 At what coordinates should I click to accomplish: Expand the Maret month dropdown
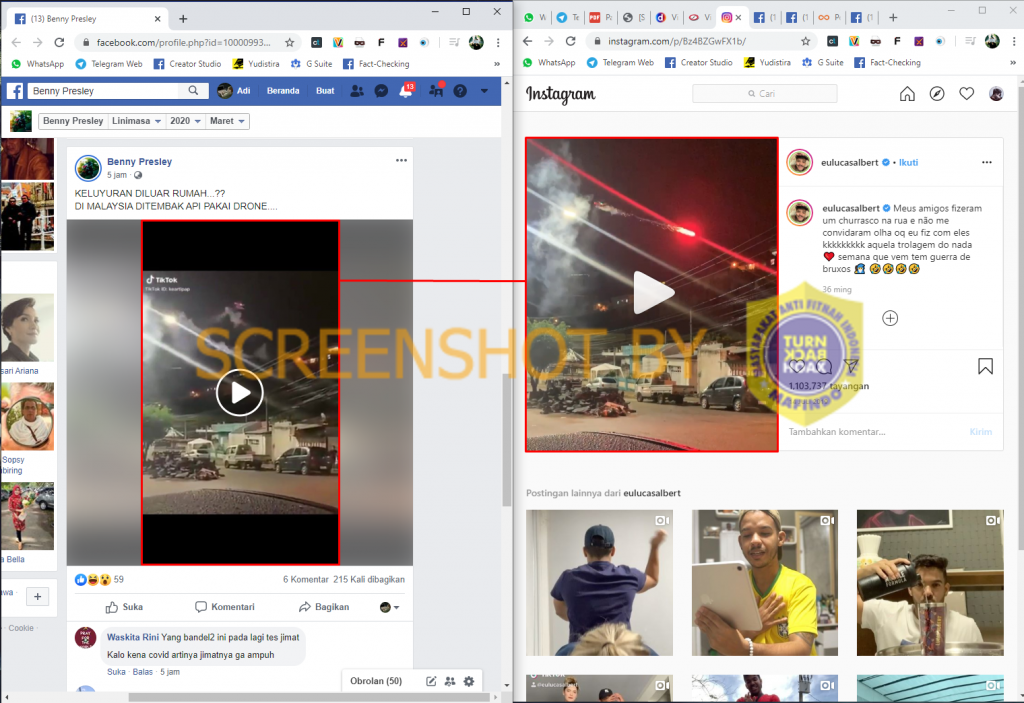[x=229, y=121]
